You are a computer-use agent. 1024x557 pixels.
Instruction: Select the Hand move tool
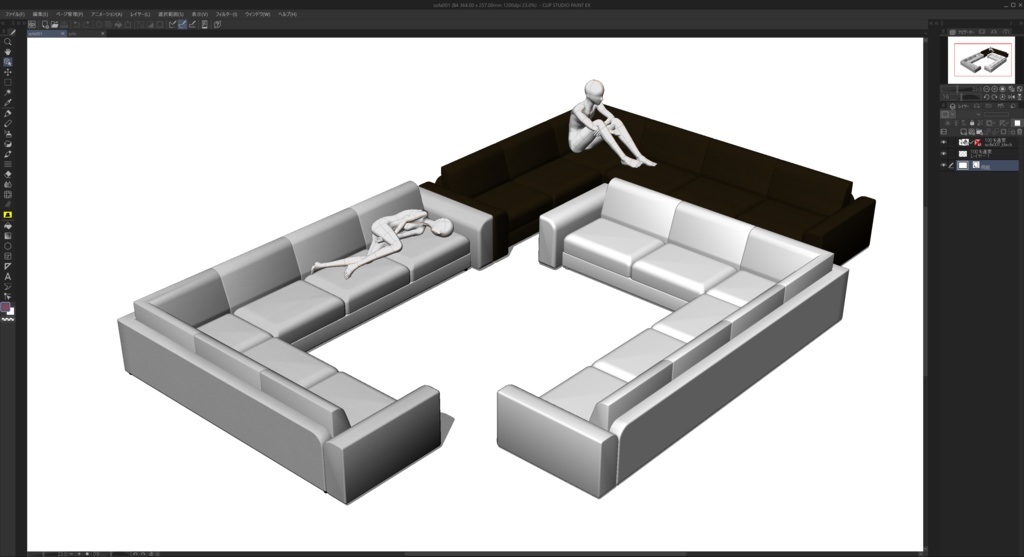point(8,52)
